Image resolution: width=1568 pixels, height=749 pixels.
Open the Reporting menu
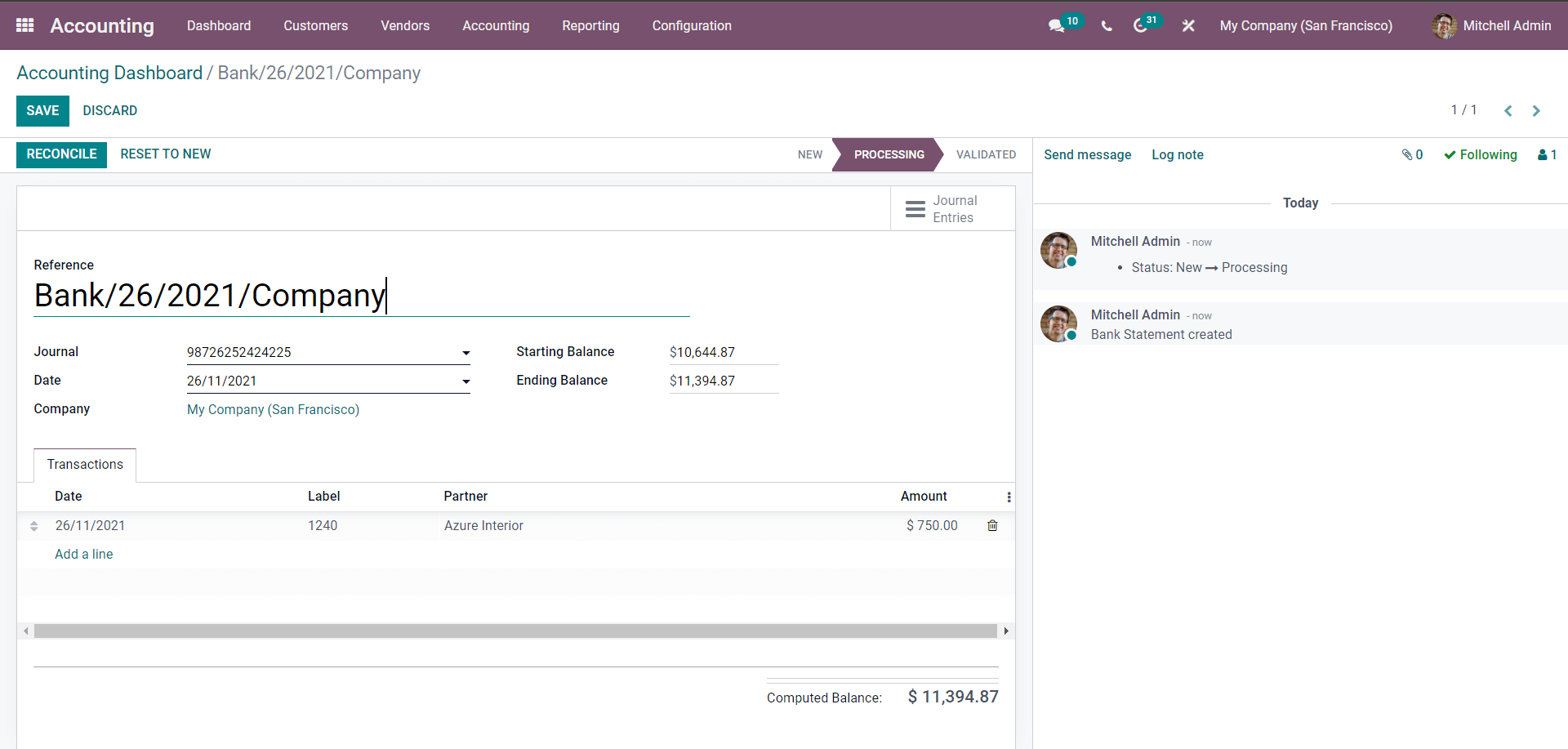click(590, 26)
